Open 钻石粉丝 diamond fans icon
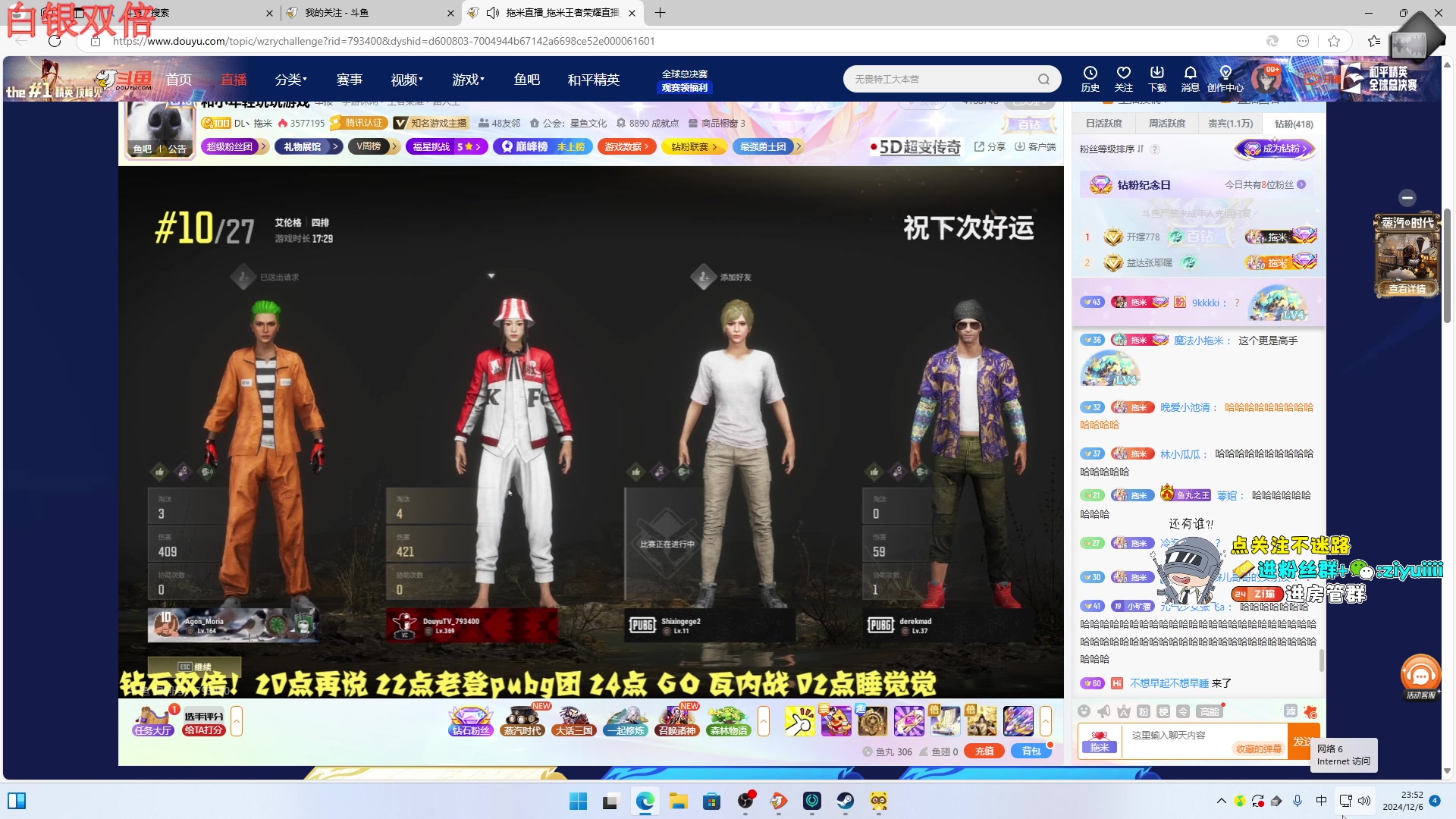 click(470, 721)
